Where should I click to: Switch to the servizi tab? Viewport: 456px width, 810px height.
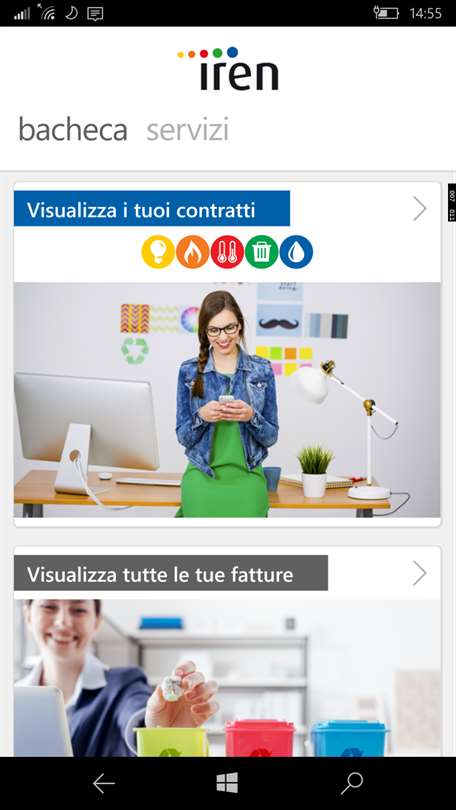[x=187, y=130]
